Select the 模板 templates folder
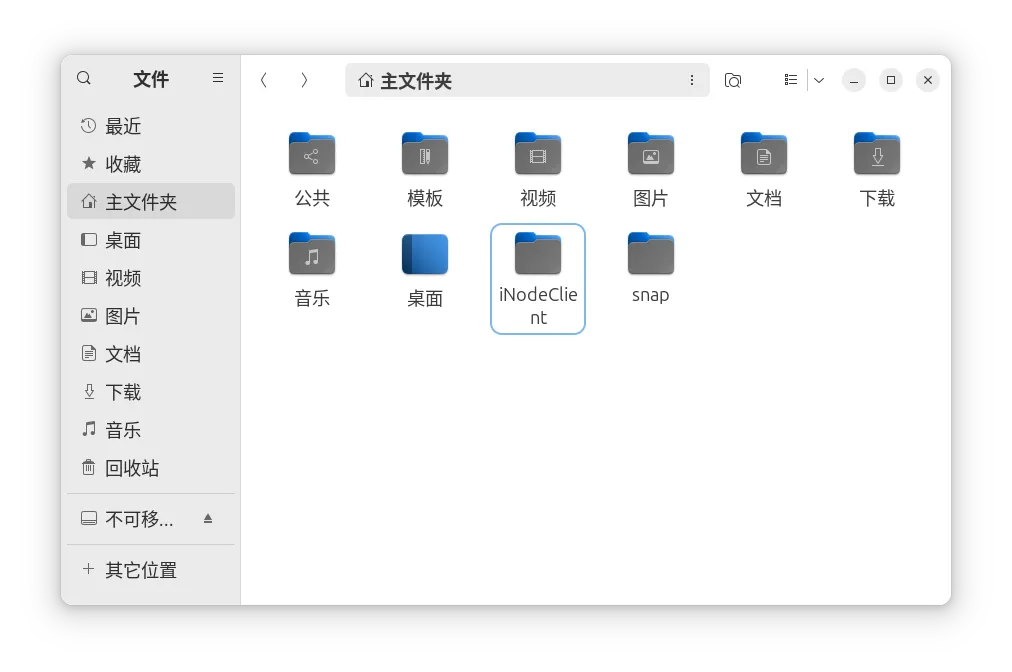 coord(425,155)
